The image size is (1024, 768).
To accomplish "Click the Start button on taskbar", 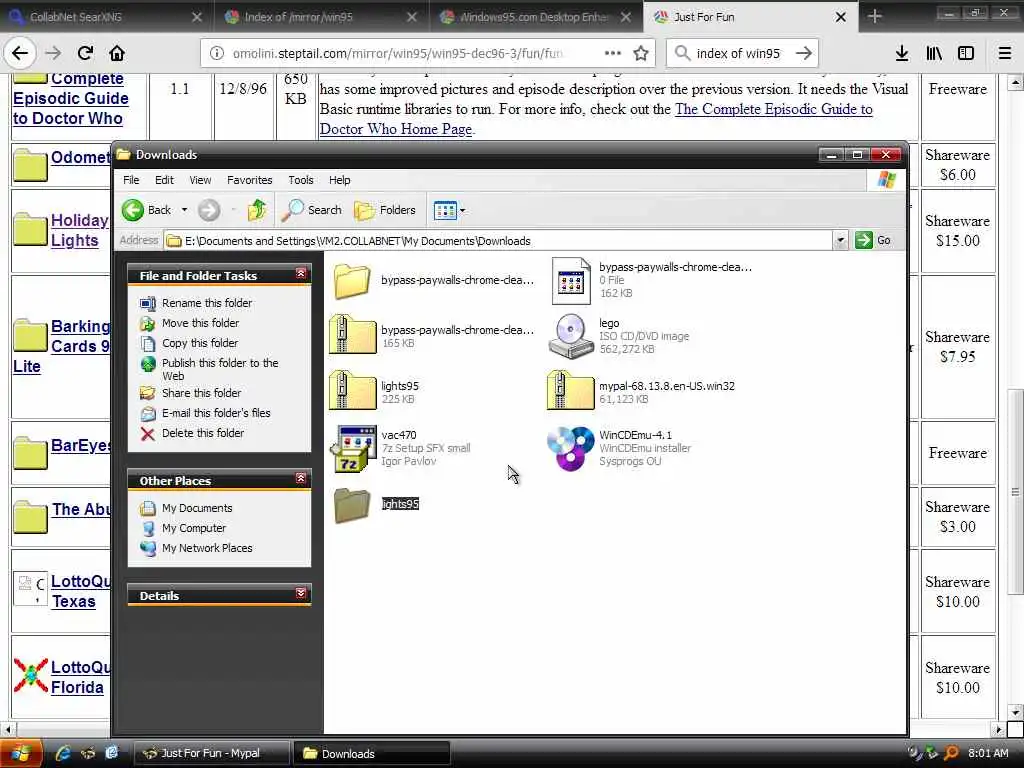I will point(20,753).
